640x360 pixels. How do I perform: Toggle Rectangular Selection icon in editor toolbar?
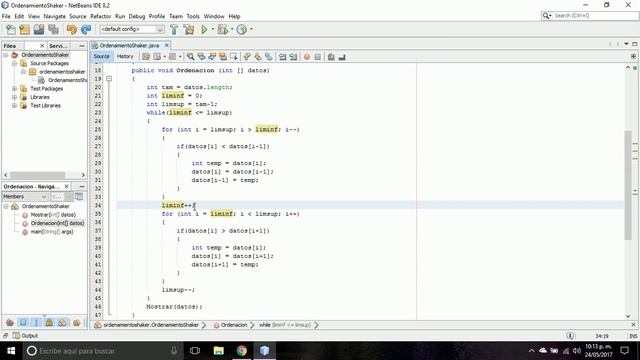pos(234,57)
